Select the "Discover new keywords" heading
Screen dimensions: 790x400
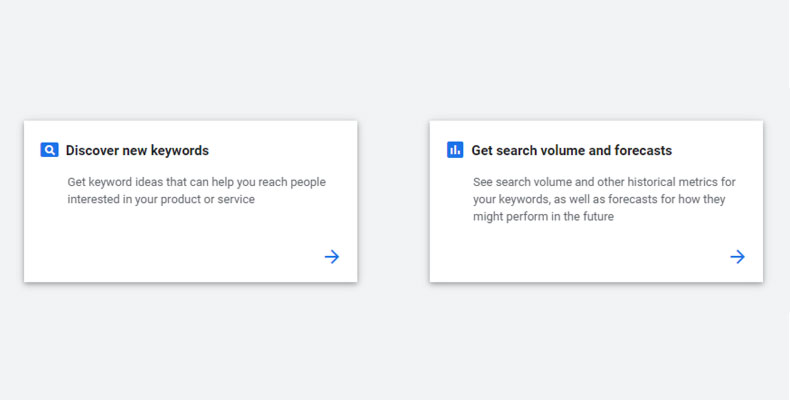pyautogui.click(x=137, y=151)
